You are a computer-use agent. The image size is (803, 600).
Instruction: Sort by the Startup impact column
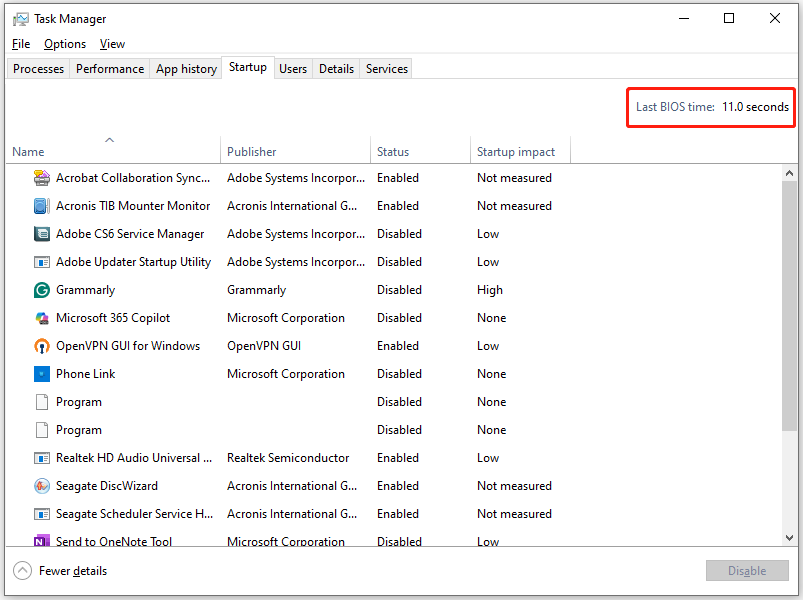tap(515, 152)
